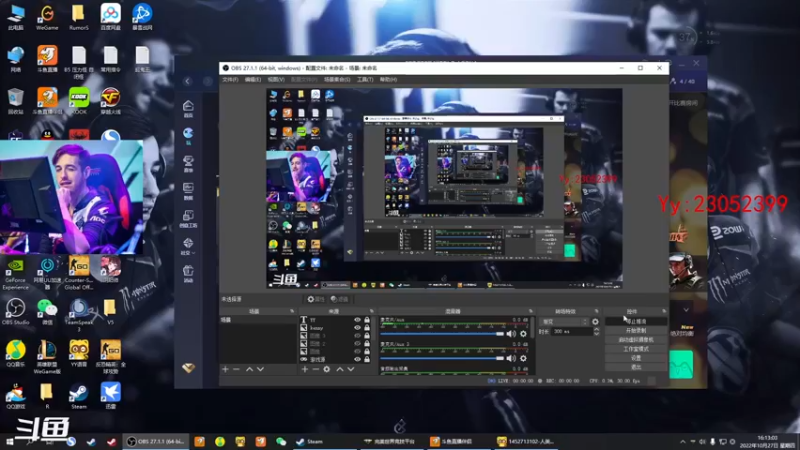Screen dimensions: 800x450
Task: Mute first mixer channel speaker icon
Action: pyautogui.click(x=511, y=334)
